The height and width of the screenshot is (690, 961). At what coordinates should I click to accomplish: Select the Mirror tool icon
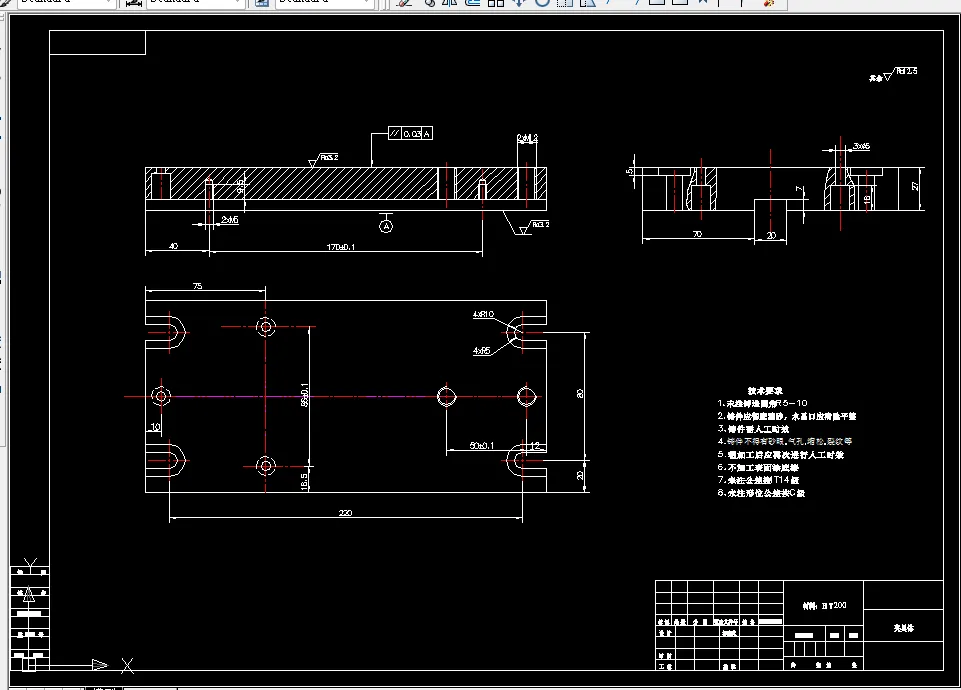point(450,2)
